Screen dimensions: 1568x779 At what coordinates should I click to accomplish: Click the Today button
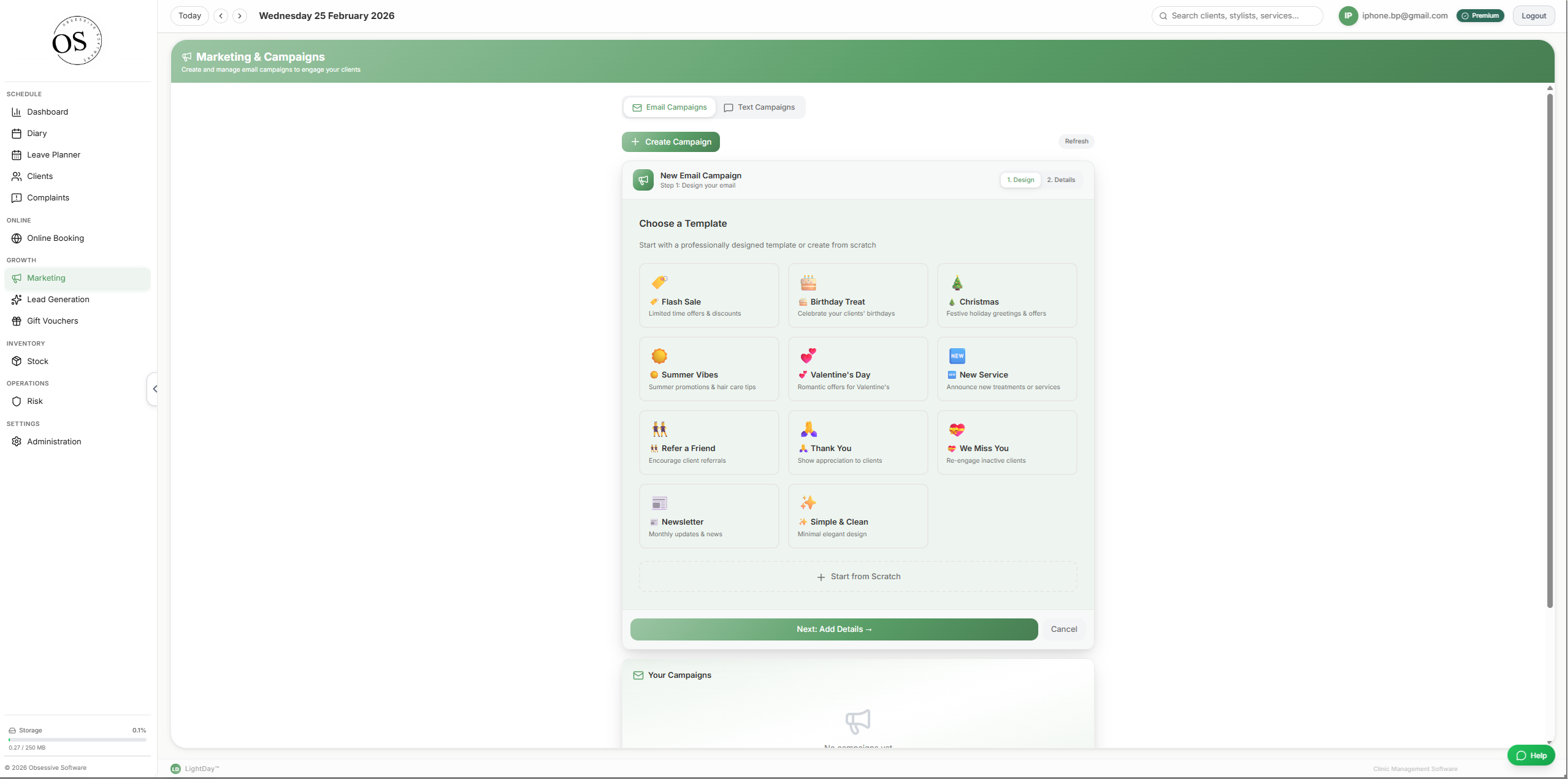pyautogui.click(x=189, y=16)
